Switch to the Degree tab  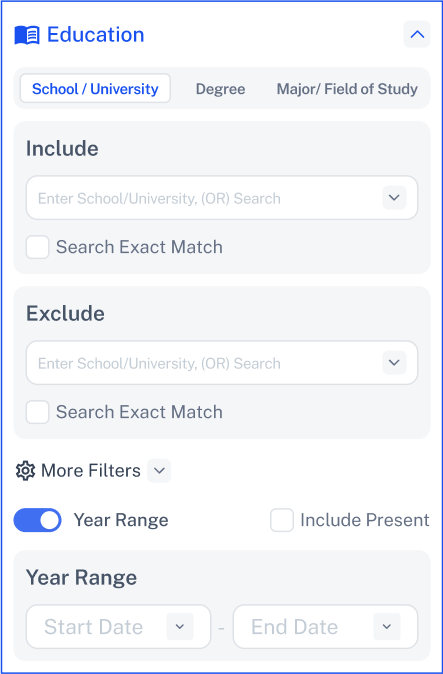[220, 89]
